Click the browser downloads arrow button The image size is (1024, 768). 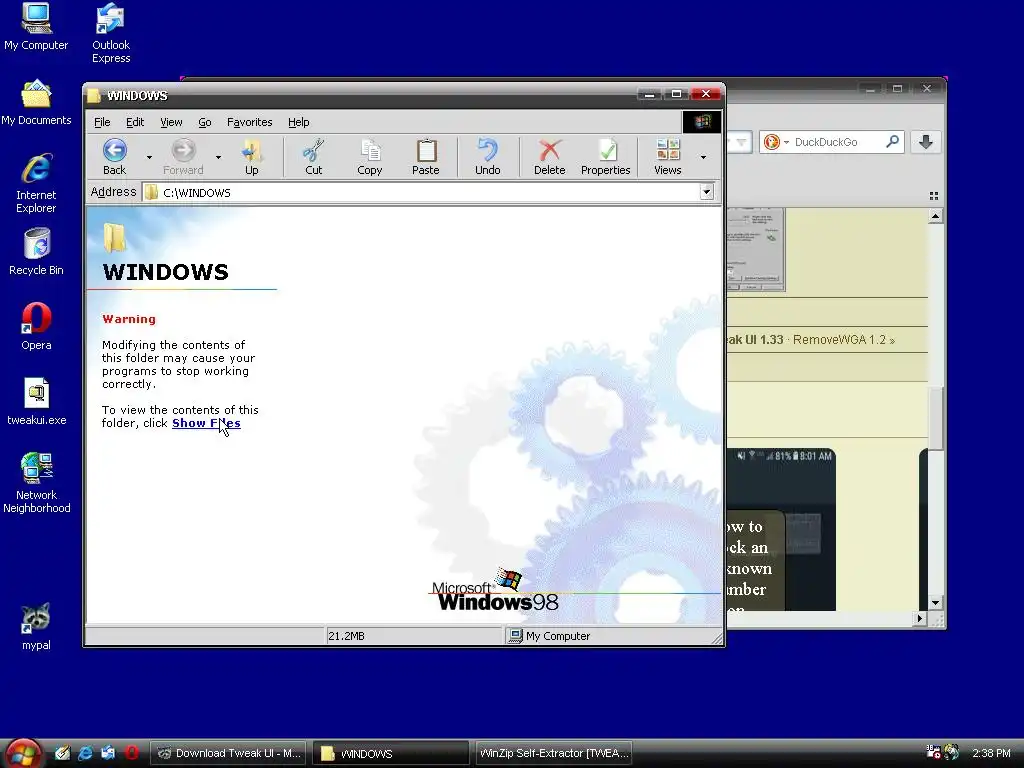click(925, 142)
